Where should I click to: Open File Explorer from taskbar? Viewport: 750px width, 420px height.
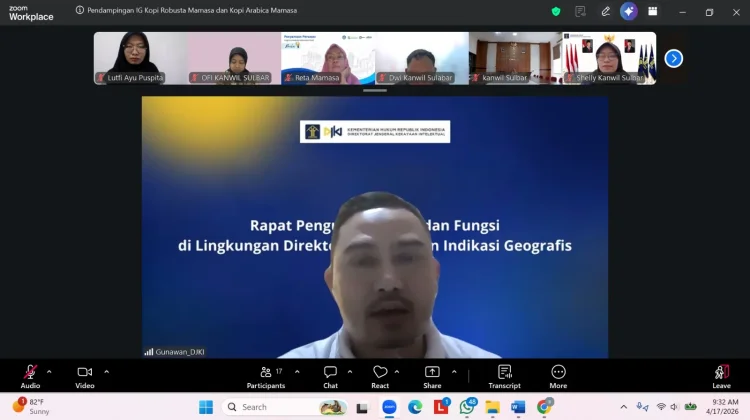492,407
